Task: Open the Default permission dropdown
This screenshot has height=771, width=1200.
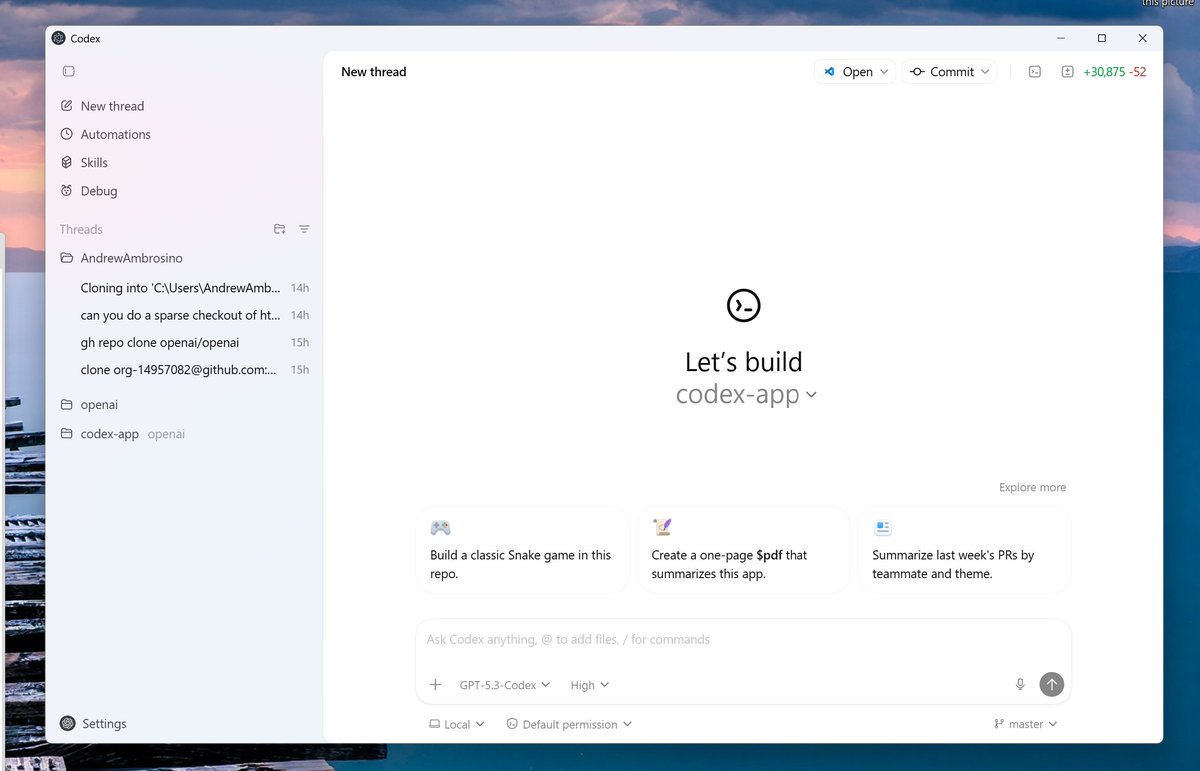Action: pos(569,724)
